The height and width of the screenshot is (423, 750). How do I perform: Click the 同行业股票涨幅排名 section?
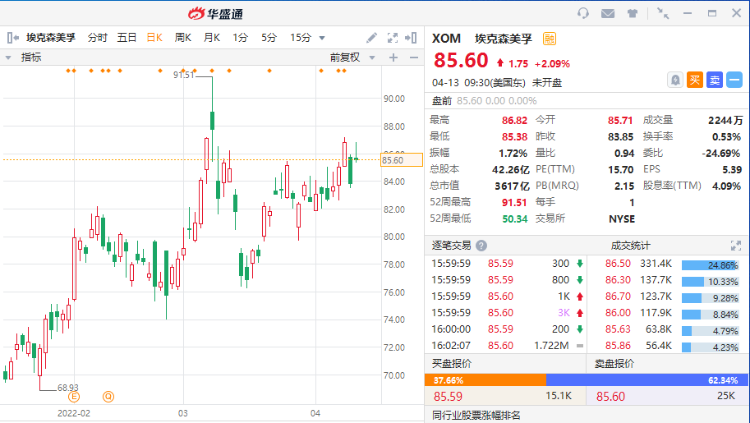(476, 415)
